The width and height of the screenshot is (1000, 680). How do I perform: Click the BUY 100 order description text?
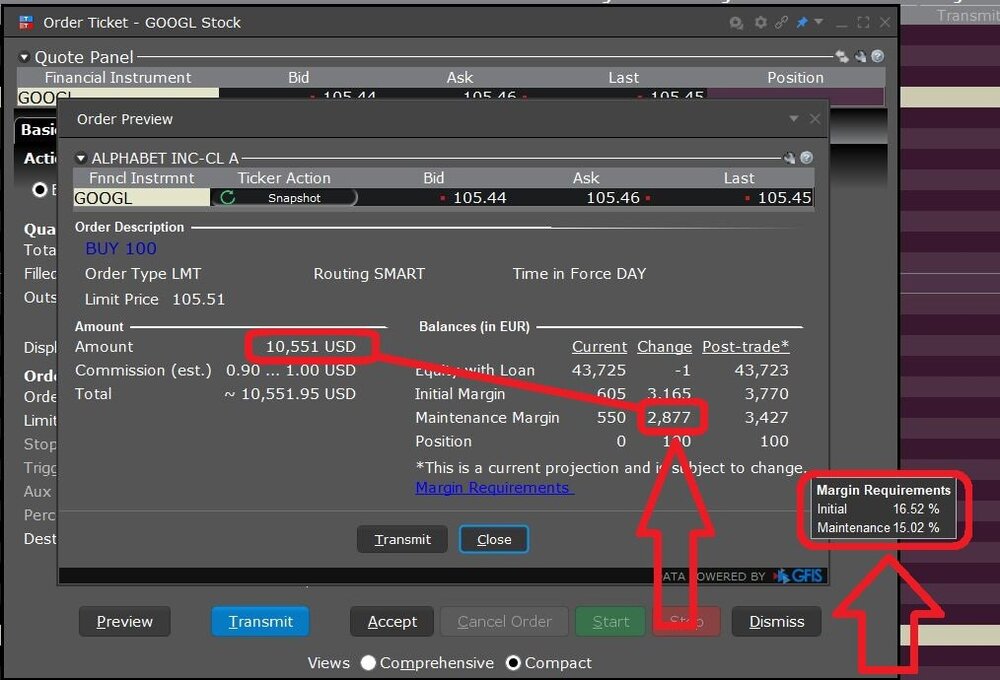[121, 248]
